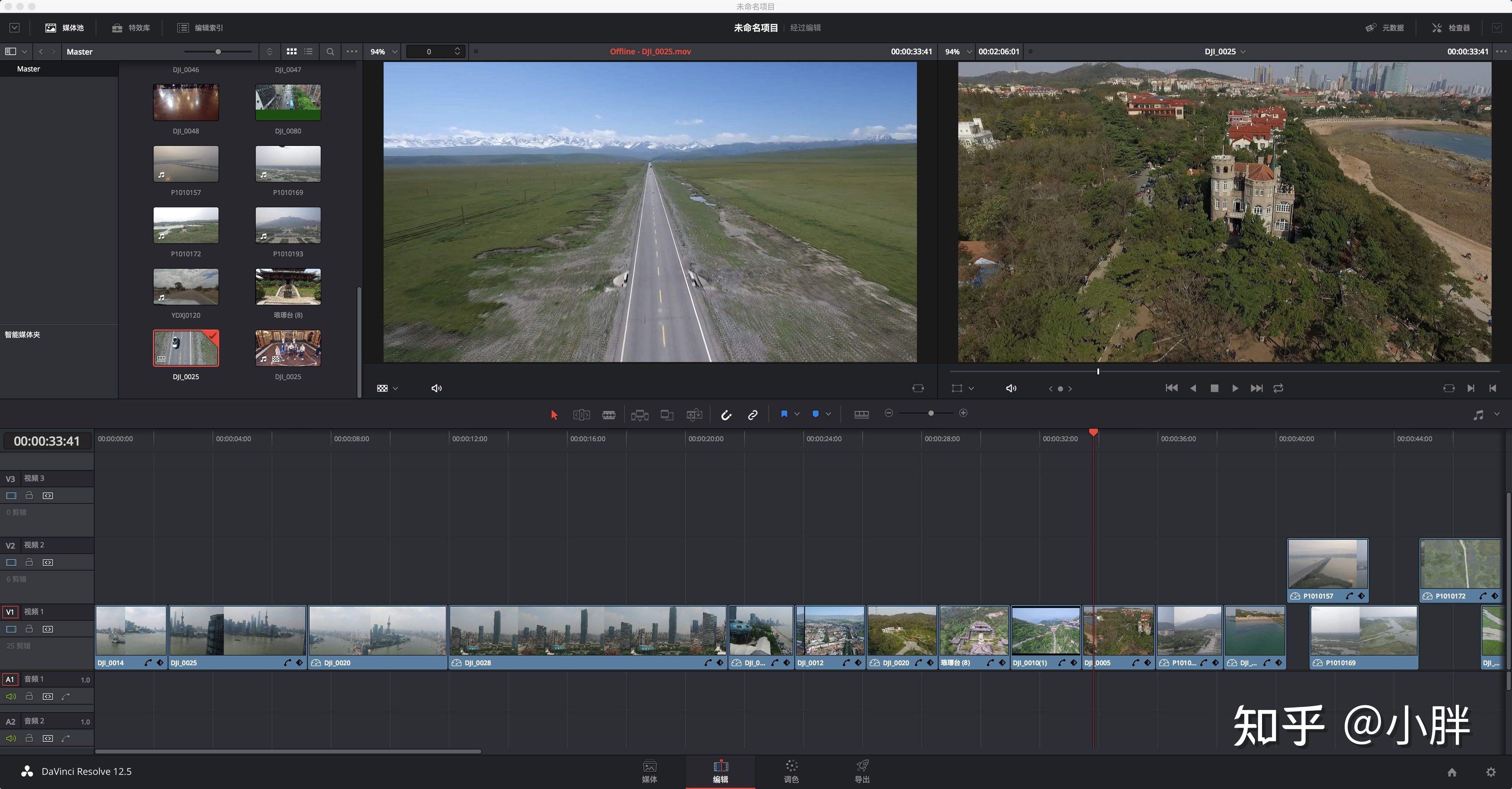This screenshot has height=789, width=1512.
Task: Toggle loop playback in timeline viewer
Action: [1278, 388]
